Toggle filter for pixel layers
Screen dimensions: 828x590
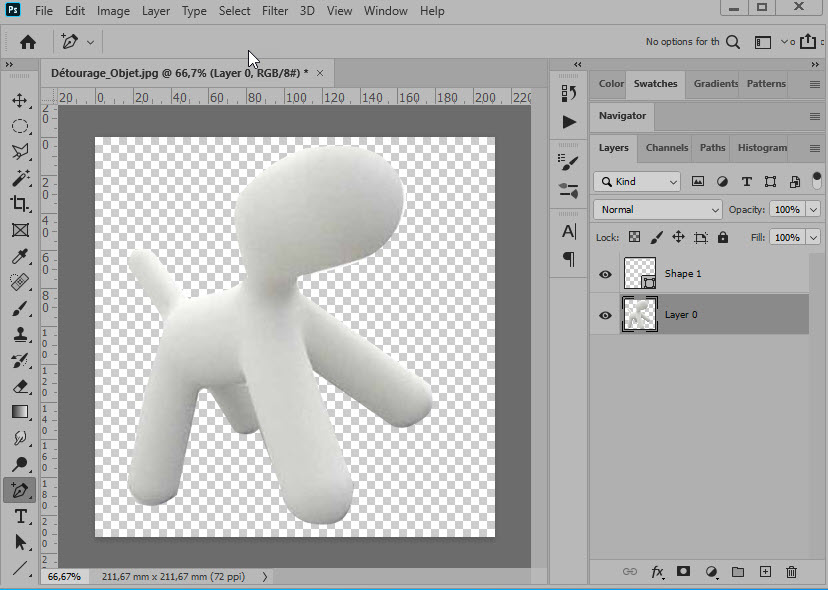[x=698, y=182]
